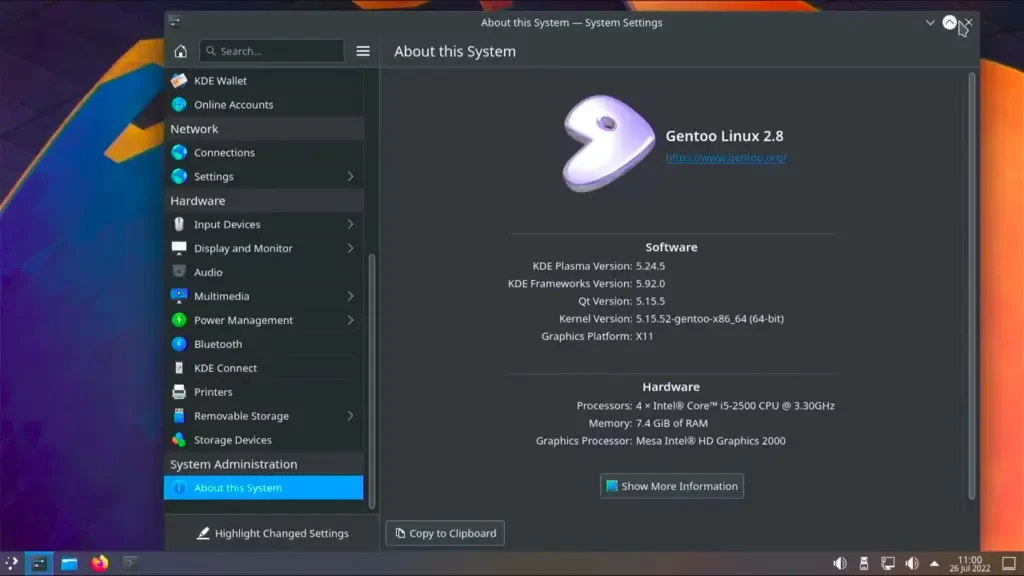The width and height of the screenshot is (1024, 576).
Task: Open the title bar dropdown arrow
Action: tap(930, 22)
